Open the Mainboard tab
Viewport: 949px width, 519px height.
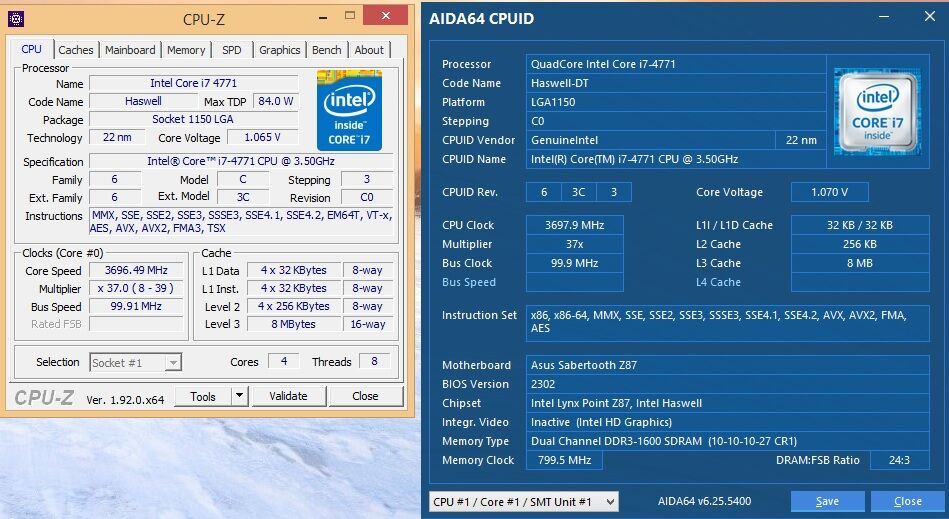(x=130, y=50)
